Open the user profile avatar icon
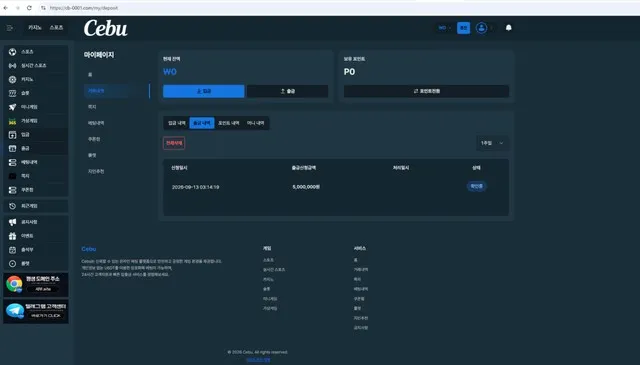Image resolution: width=640 pixels, height=365 pixels. coord(481,28)
